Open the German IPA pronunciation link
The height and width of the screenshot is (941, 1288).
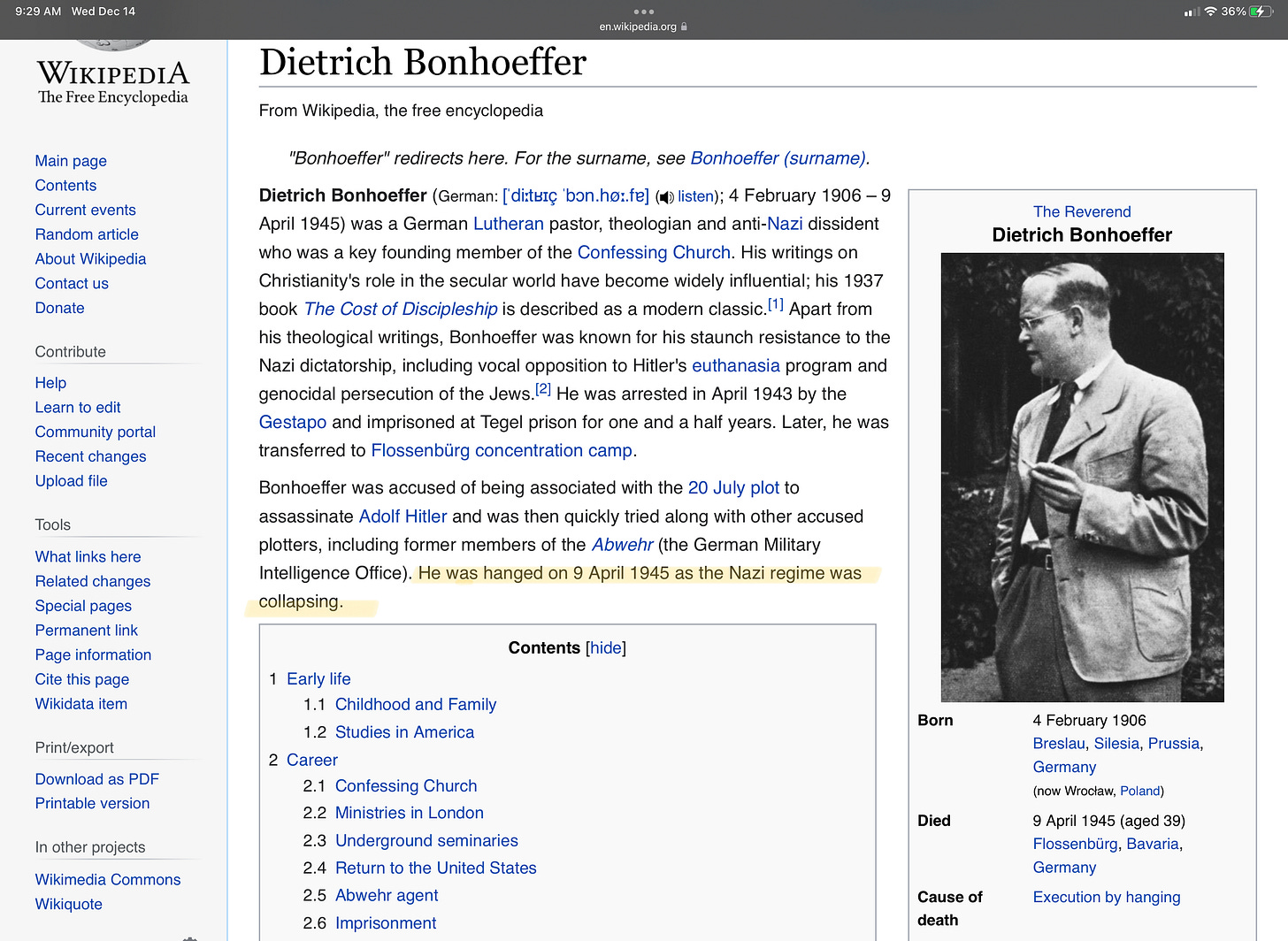tap(576, 195)
